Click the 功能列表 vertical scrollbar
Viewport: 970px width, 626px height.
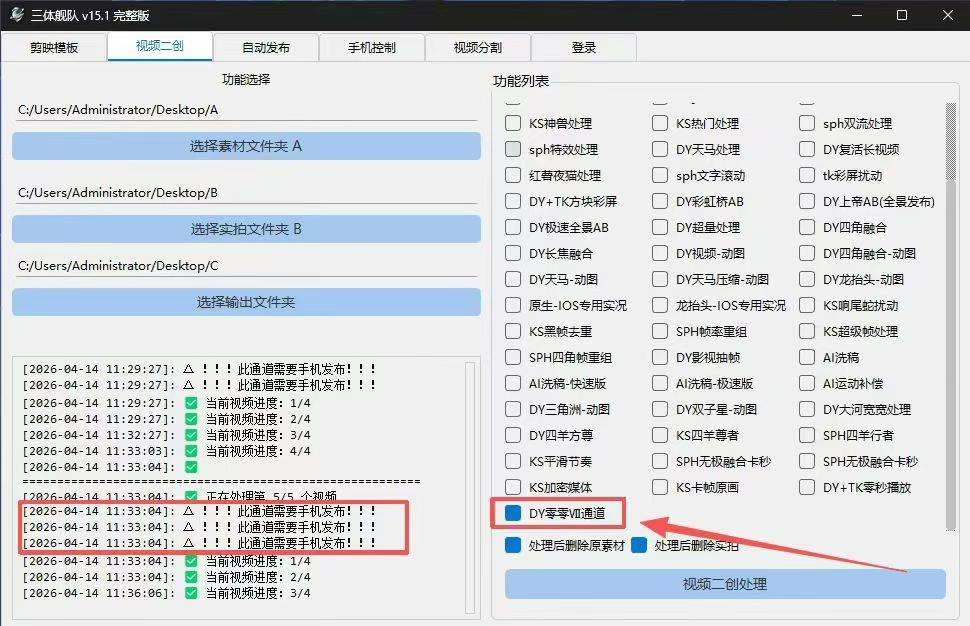tap(951, 315)
